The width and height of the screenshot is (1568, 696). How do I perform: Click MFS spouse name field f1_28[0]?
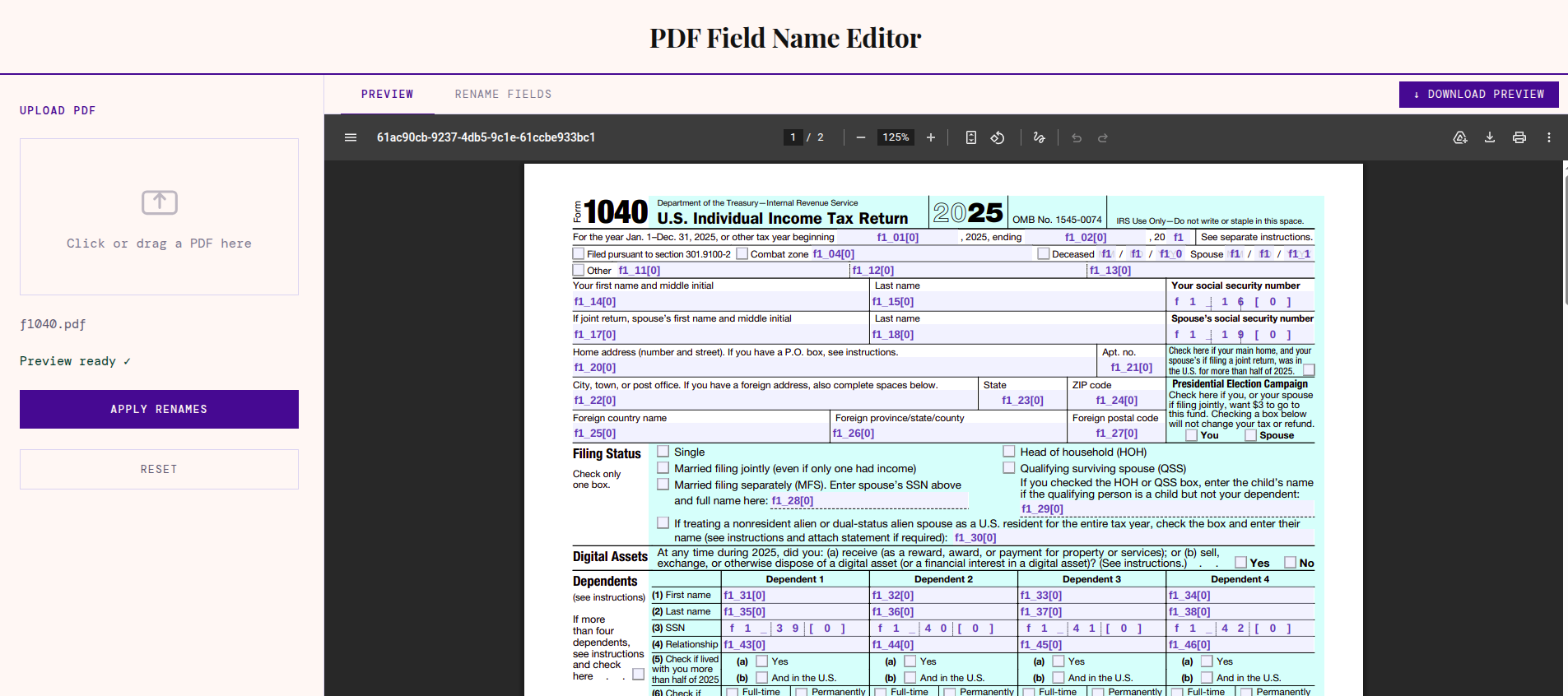coord(869,501)
